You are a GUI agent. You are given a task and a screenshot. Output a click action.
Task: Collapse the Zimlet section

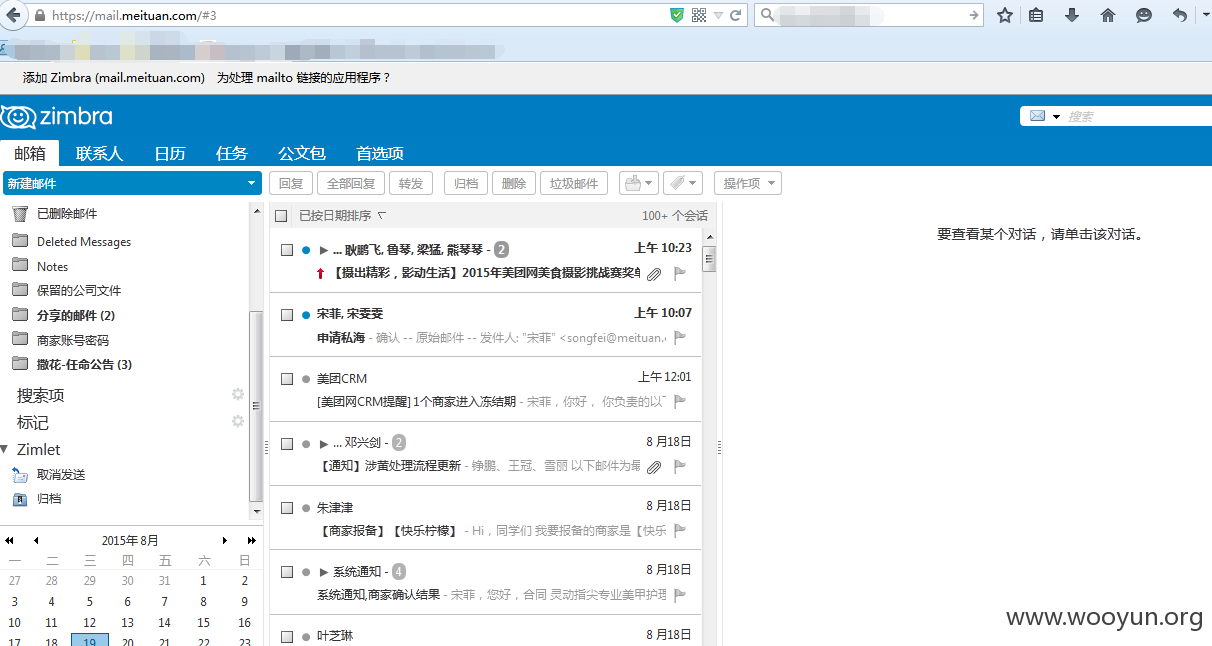coord(5,449)
